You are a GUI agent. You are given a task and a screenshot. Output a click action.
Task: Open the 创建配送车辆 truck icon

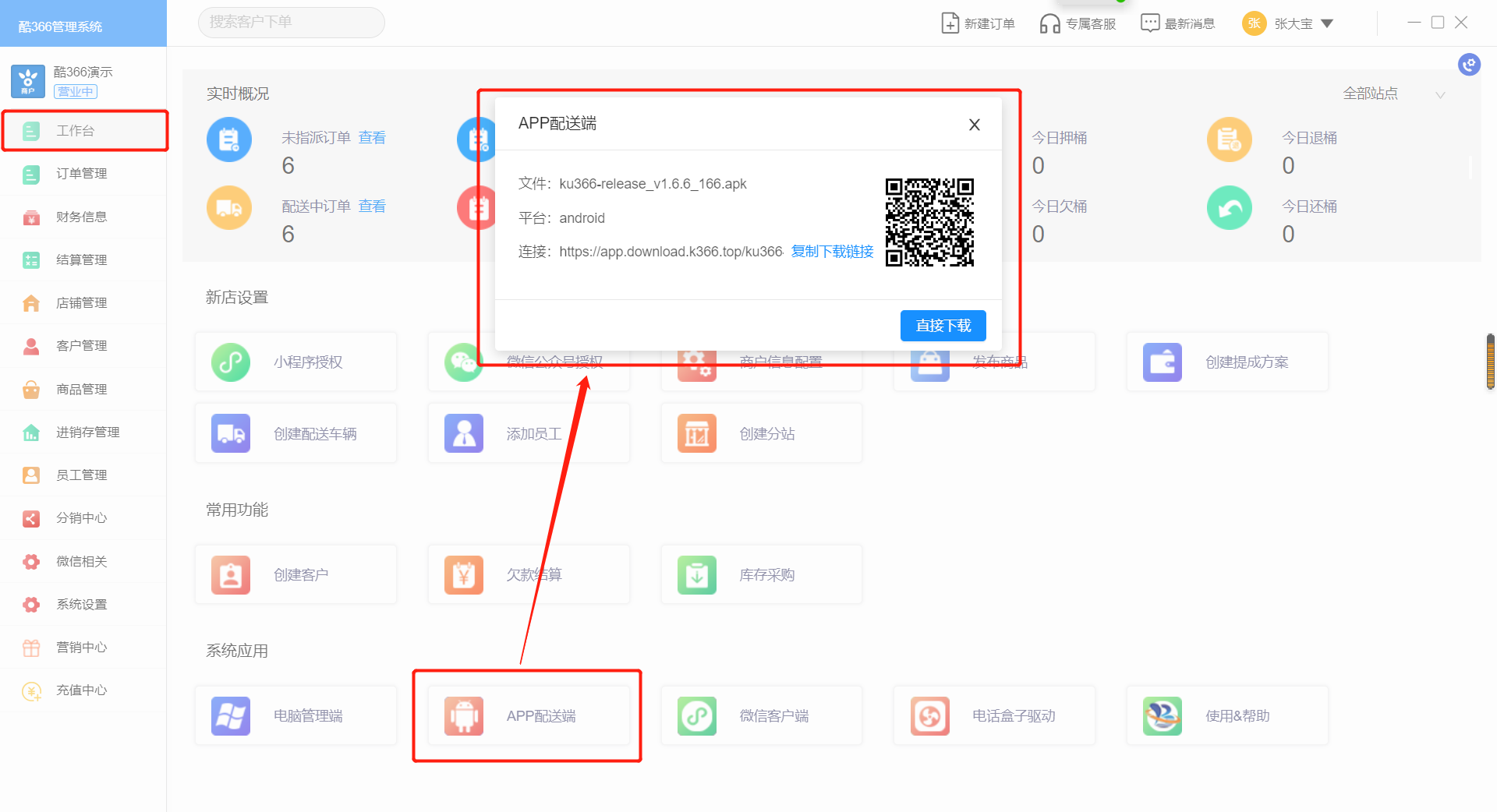[231, 433]
